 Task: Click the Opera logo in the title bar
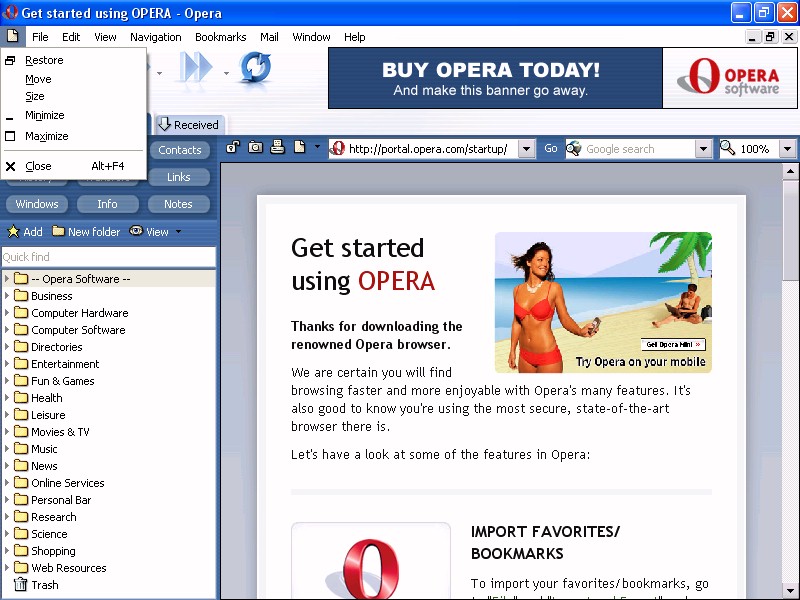pyautogui.click(x=10, y=12)
